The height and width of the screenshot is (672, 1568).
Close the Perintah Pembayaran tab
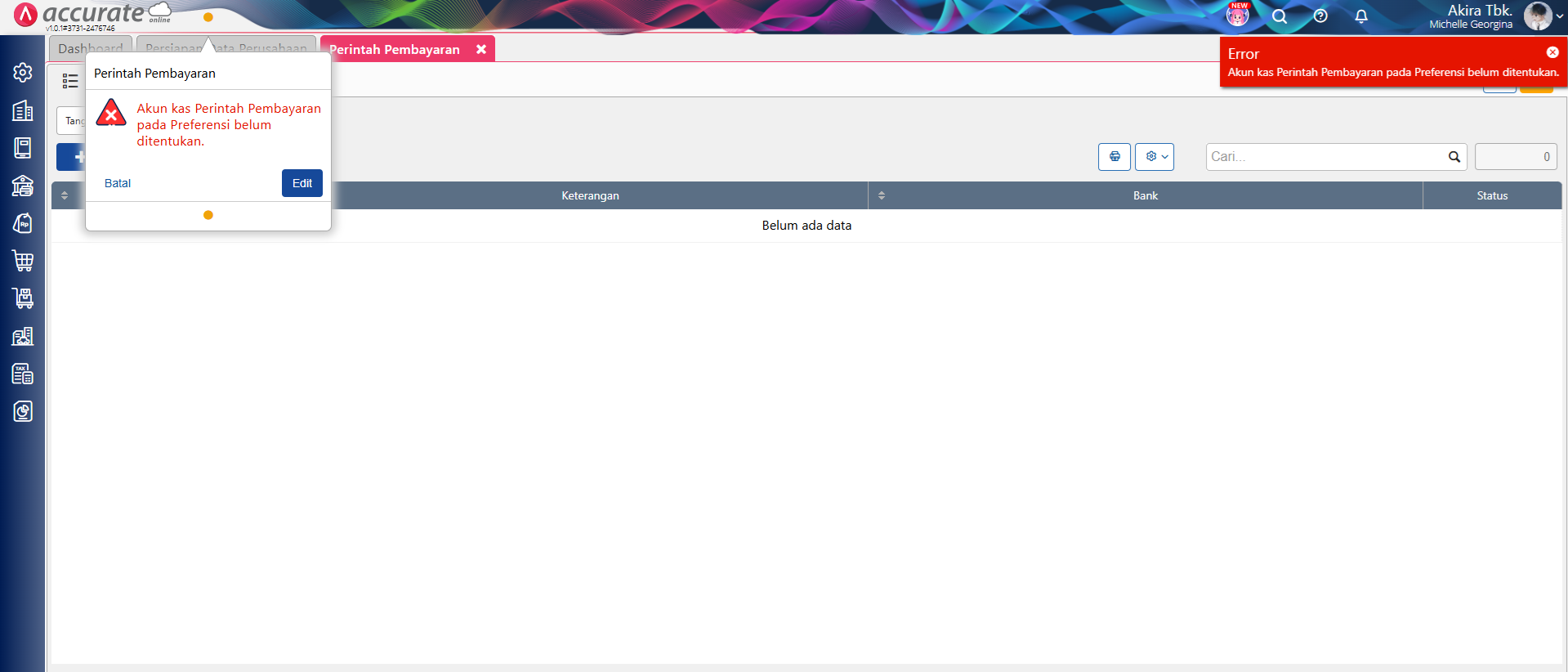tap(481, 49)
